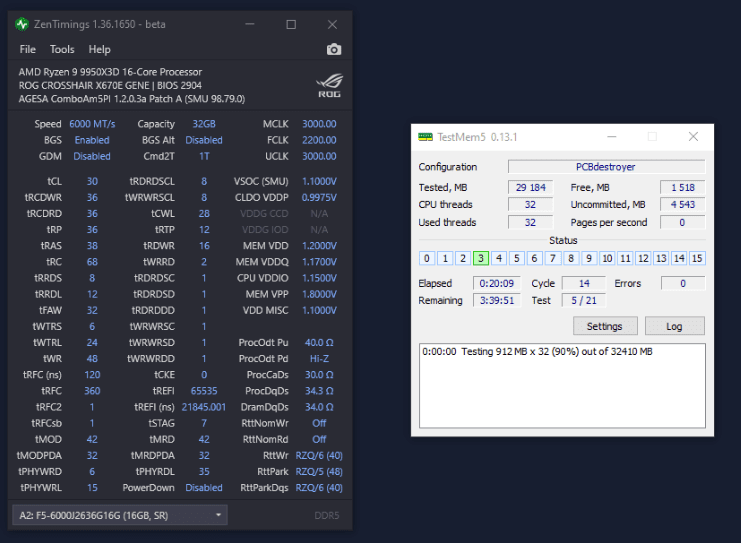741x543 pixels.
Task: Click the ZenTimings app icon in title bar
Action: 22,24
